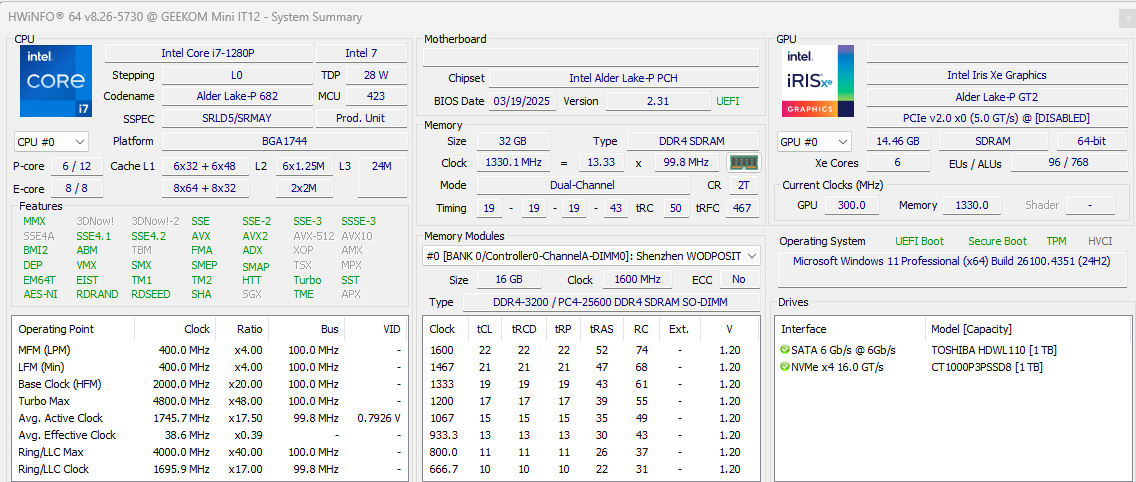
Task: Click the tRFC 467 value
Action: [742, 209]
